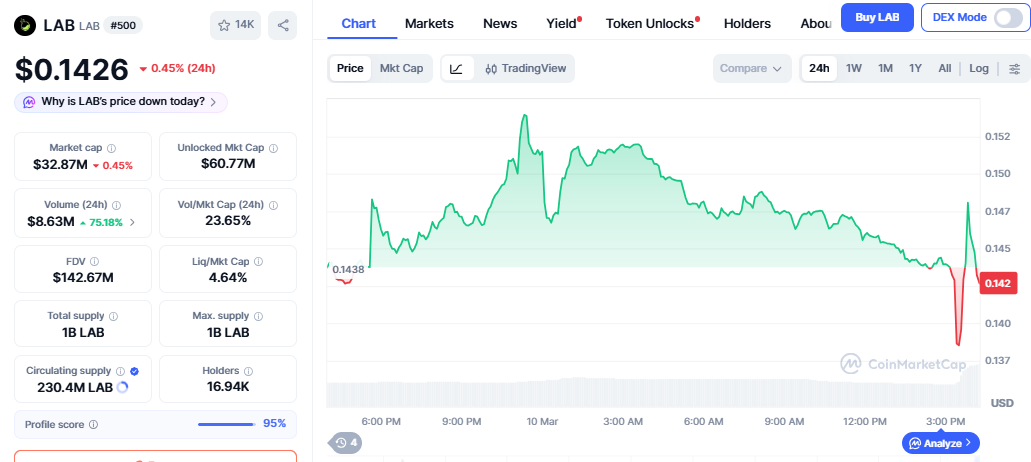The image size is (1031, 462).
Task: Select the All time range
Action: 945,68
